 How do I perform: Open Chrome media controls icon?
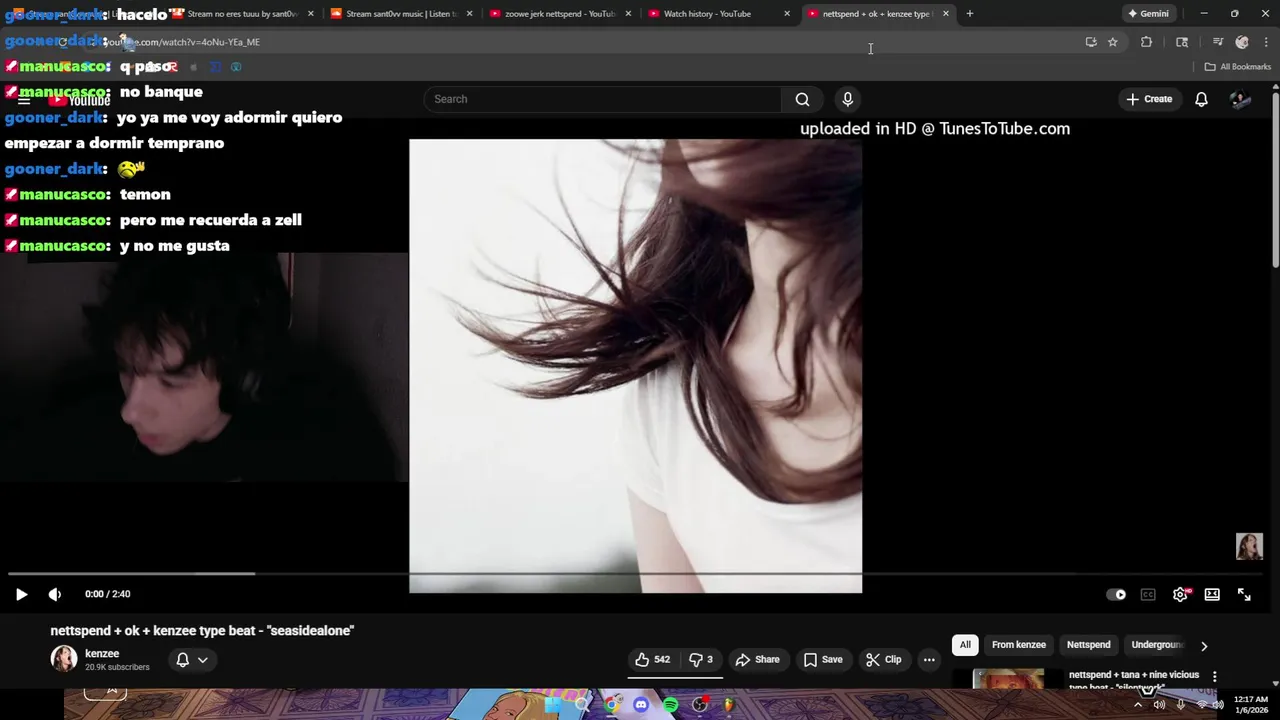click(1217, 42)
